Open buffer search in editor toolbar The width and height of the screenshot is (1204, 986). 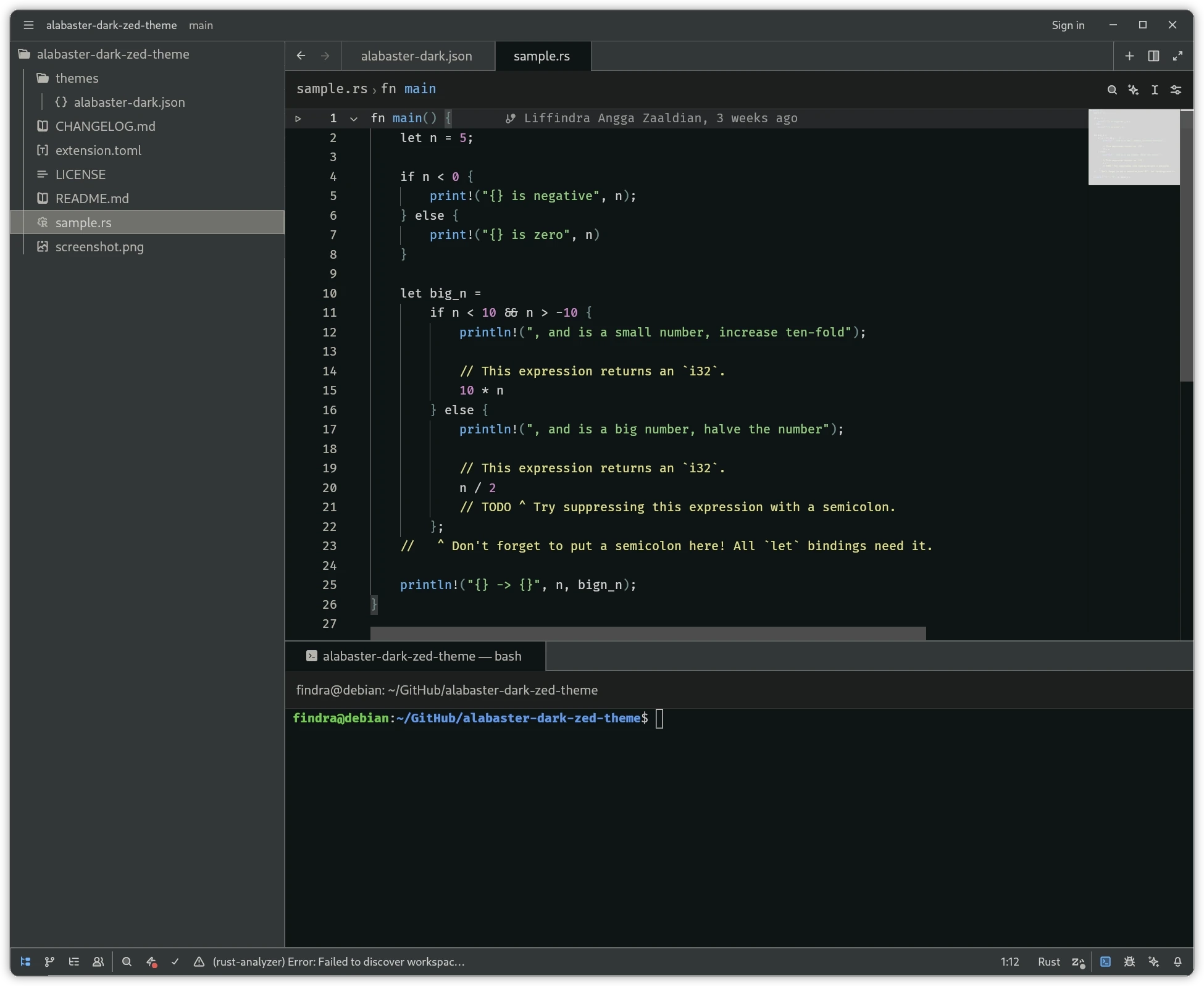[x=1111, y=90]
